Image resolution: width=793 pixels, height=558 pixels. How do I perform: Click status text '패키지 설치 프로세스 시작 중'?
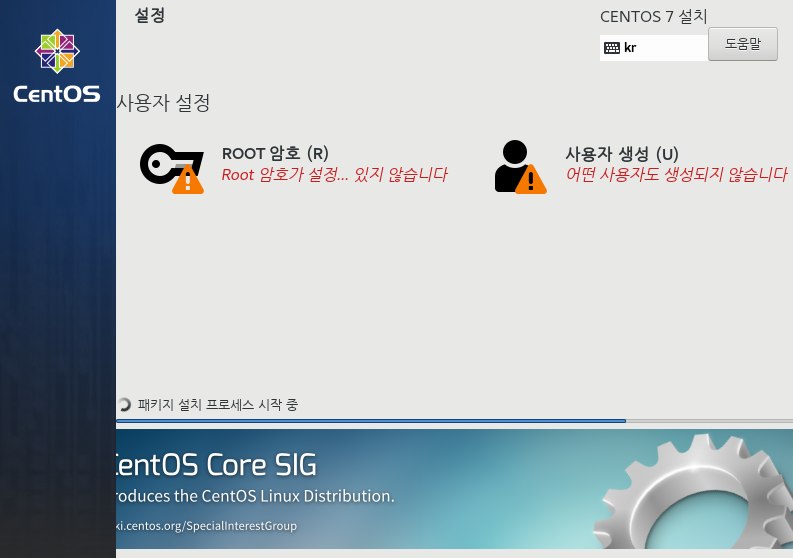[217, 405]
